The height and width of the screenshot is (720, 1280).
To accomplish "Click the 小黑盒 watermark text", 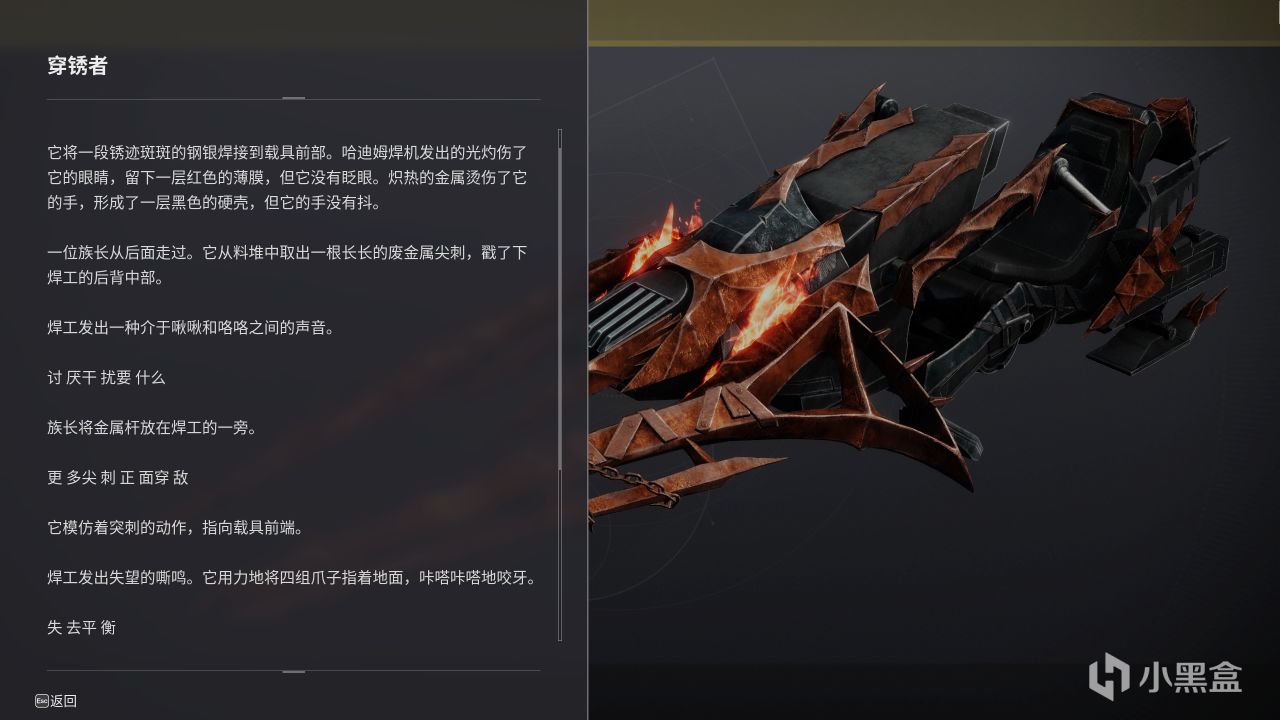I will click(x=1190, y=677).
